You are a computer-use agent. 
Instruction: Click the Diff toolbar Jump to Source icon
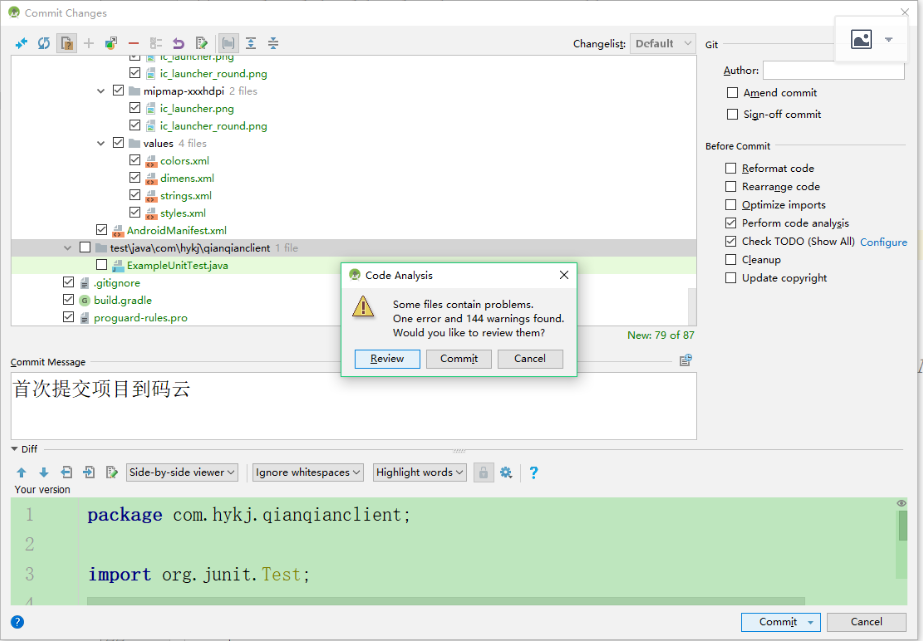point(111,472)
